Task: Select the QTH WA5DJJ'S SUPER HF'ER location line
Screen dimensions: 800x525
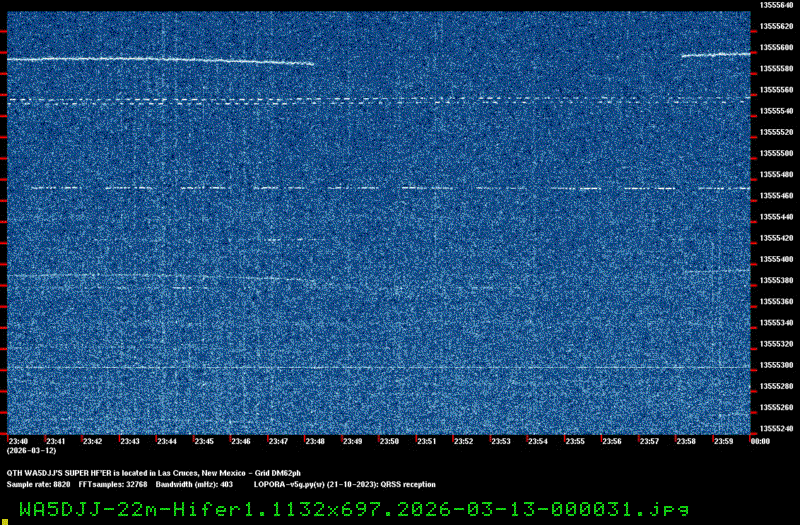Action: [x=154, y=473]
